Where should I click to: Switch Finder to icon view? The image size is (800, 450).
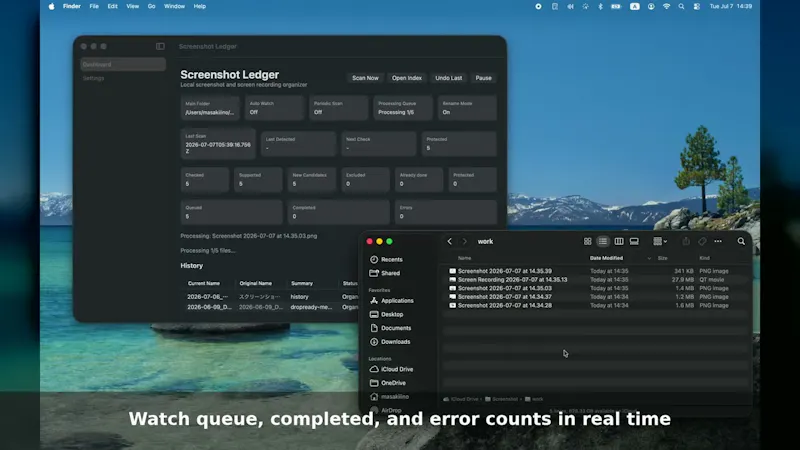coord(588,241)
